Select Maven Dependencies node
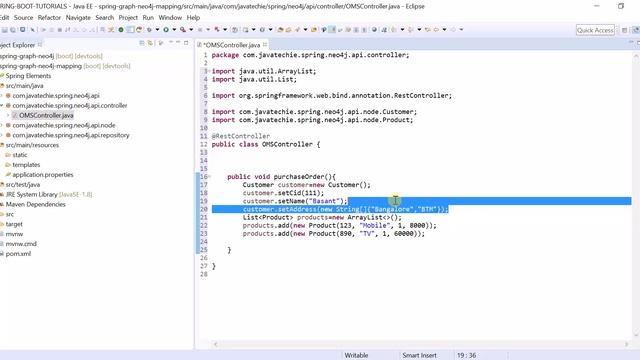640x360 pixels. (x=36, y=204)
